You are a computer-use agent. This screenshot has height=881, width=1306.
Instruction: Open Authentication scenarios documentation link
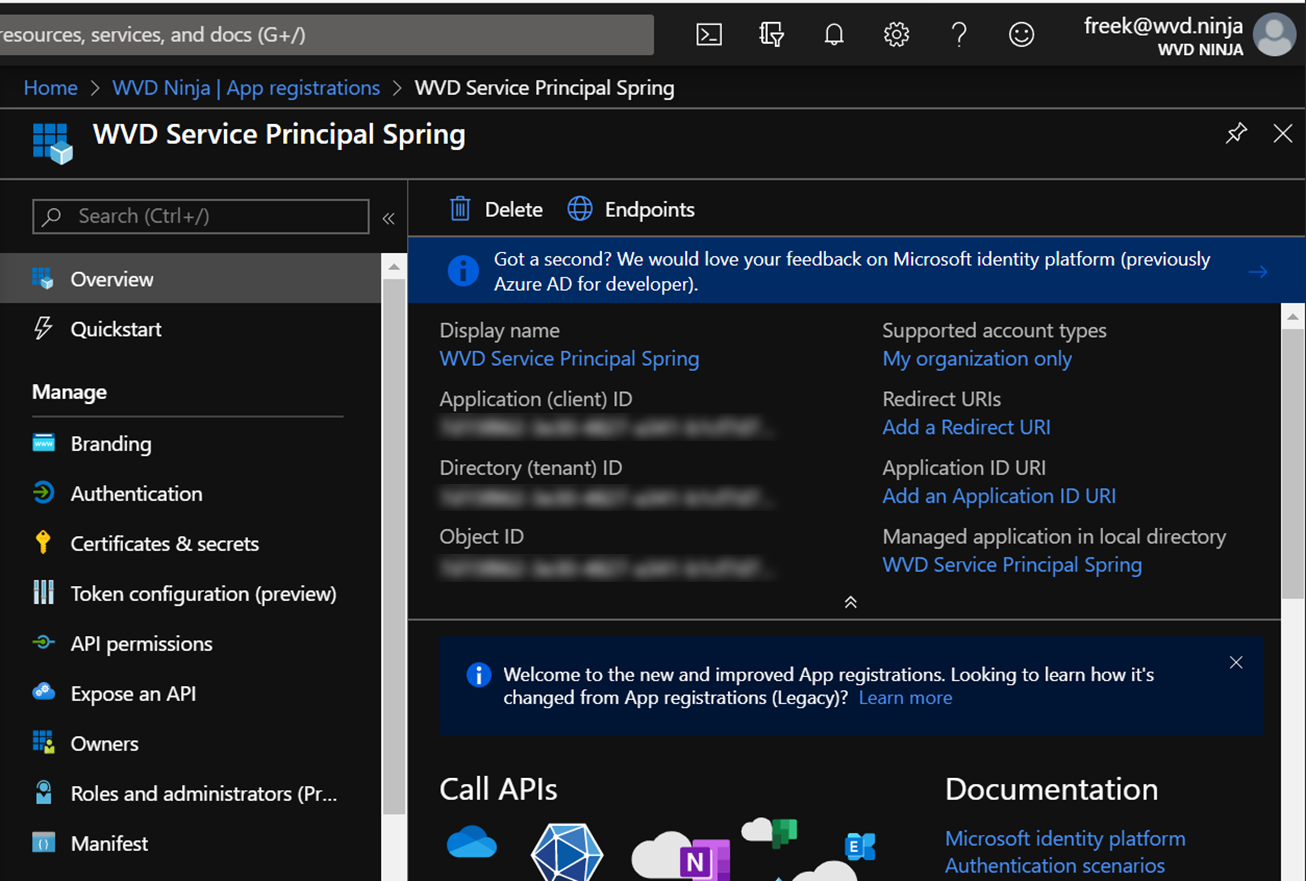coord(1055,865)
